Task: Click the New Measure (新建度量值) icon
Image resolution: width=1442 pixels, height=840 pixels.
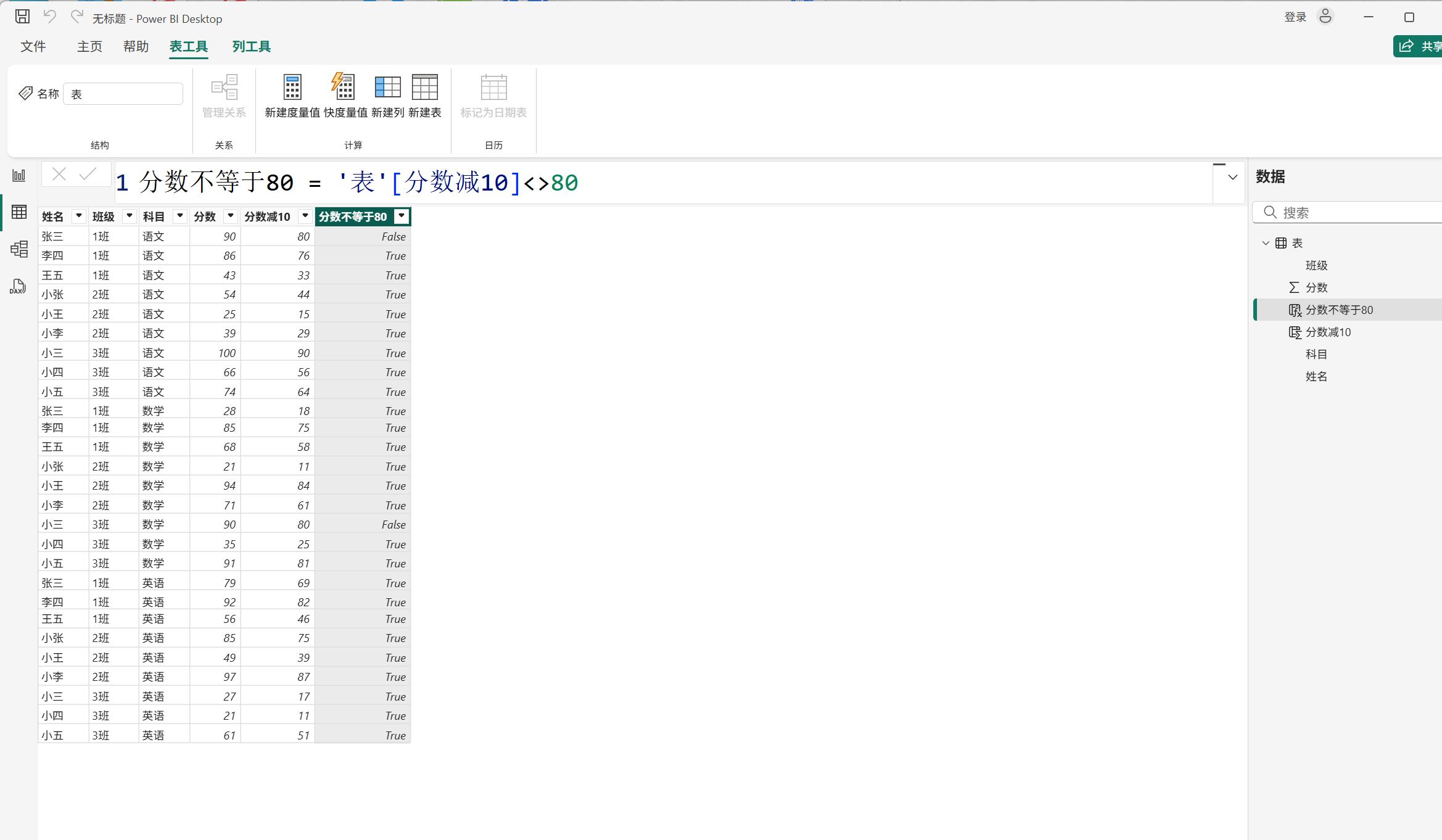Action: [292, 88]
